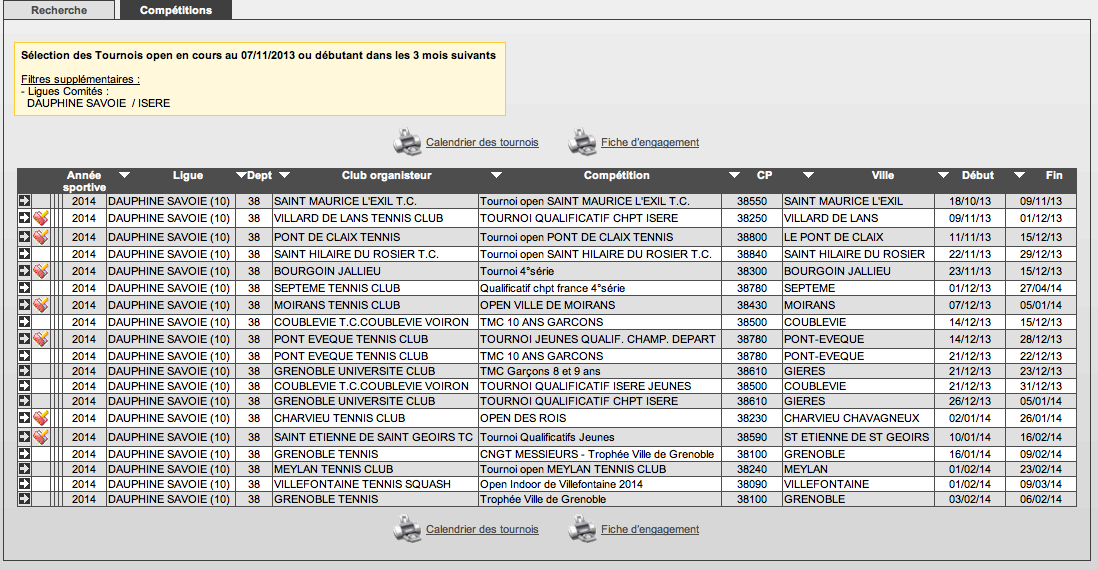The width and height of the screenshot is (1098, 569).
Task: Click end date 27/04/14 cell
Action: pos(1041,288)
